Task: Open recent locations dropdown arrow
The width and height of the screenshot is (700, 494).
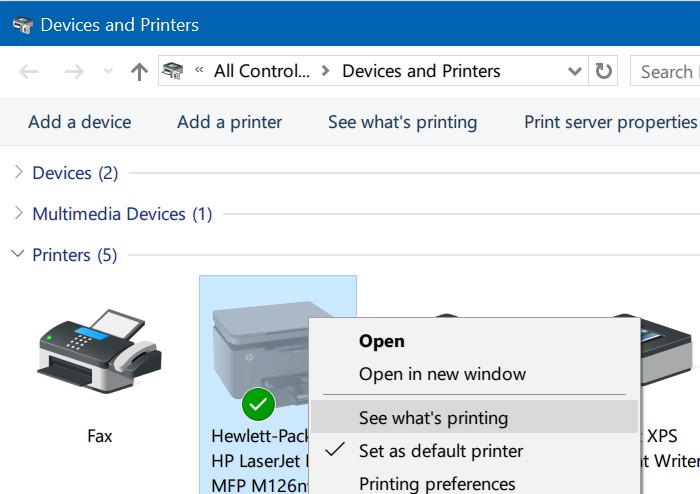Action: coord(109,72)
